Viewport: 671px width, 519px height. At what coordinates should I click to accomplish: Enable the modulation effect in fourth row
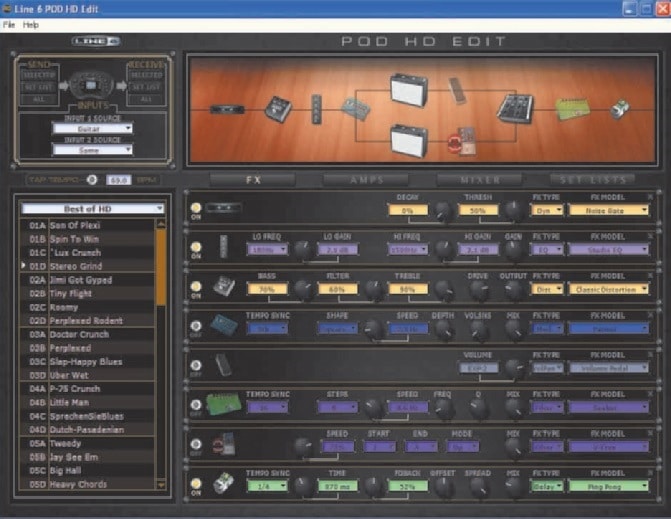196,326
